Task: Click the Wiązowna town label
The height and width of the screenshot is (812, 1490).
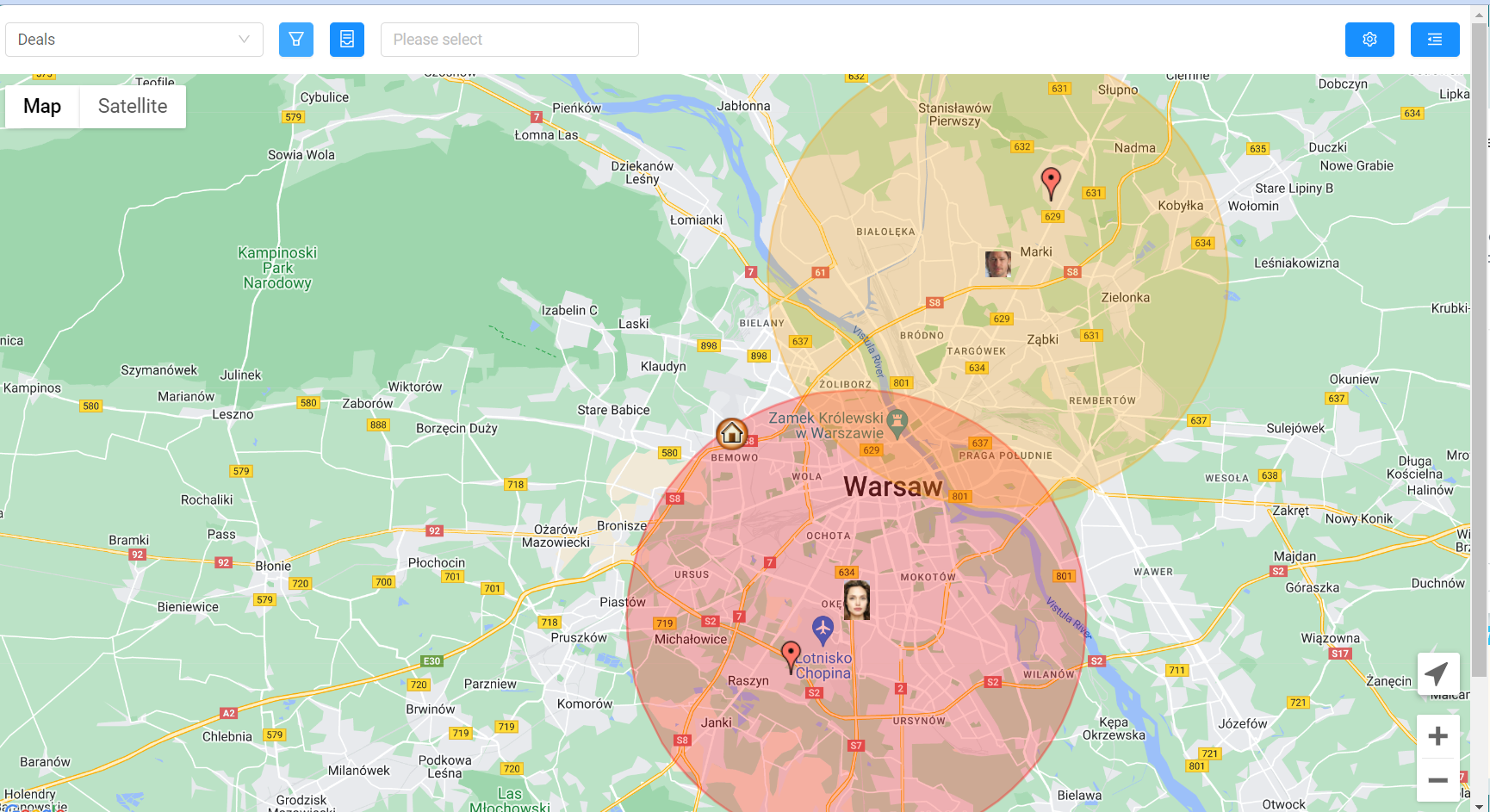Action: click(x=1330, y=638)
